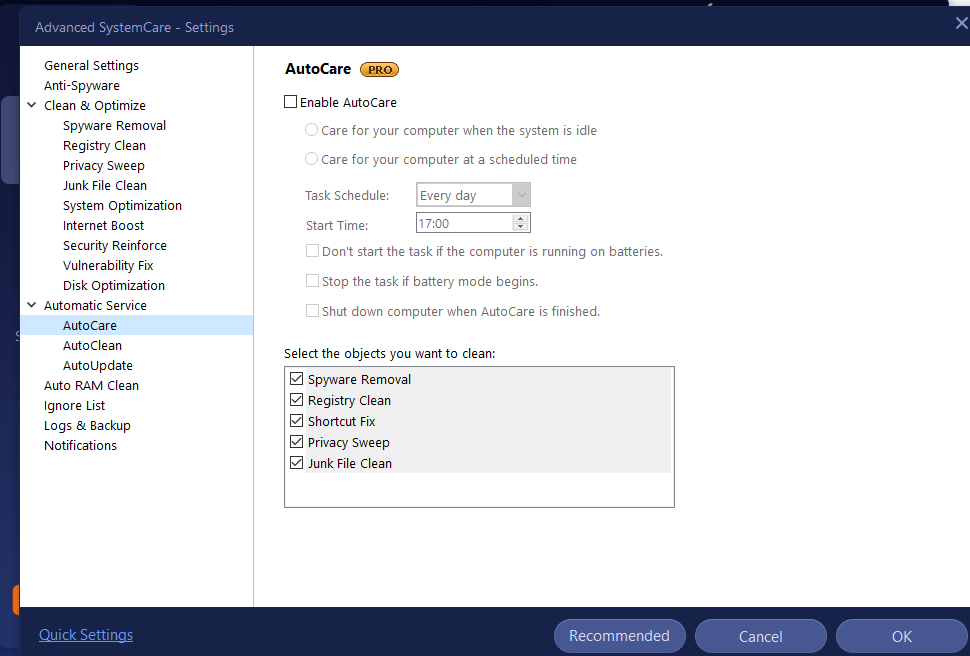This screenshot has width=970, height=656.
Task: Enable the AutoCare checkbox
Action: click(x=291, y=102)
